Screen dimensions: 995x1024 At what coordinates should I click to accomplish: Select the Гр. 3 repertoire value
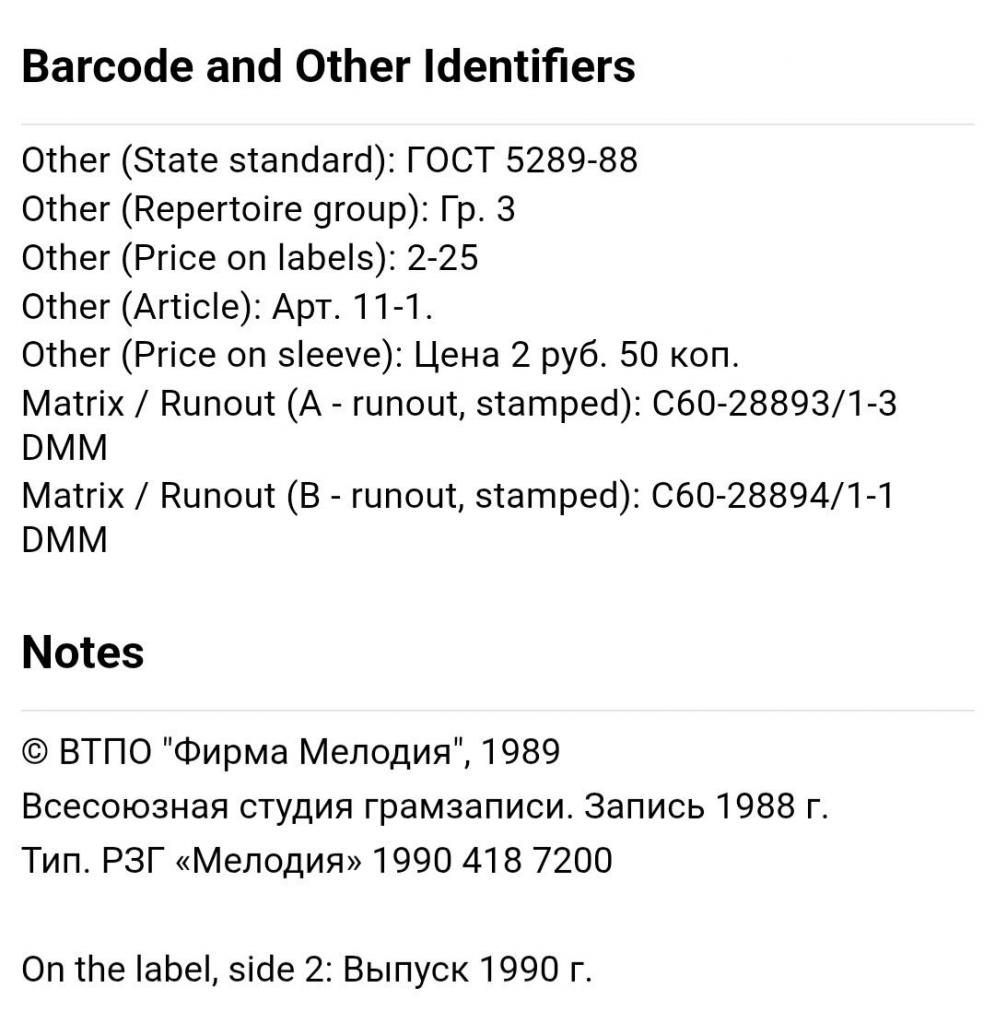tap(475, 210)
